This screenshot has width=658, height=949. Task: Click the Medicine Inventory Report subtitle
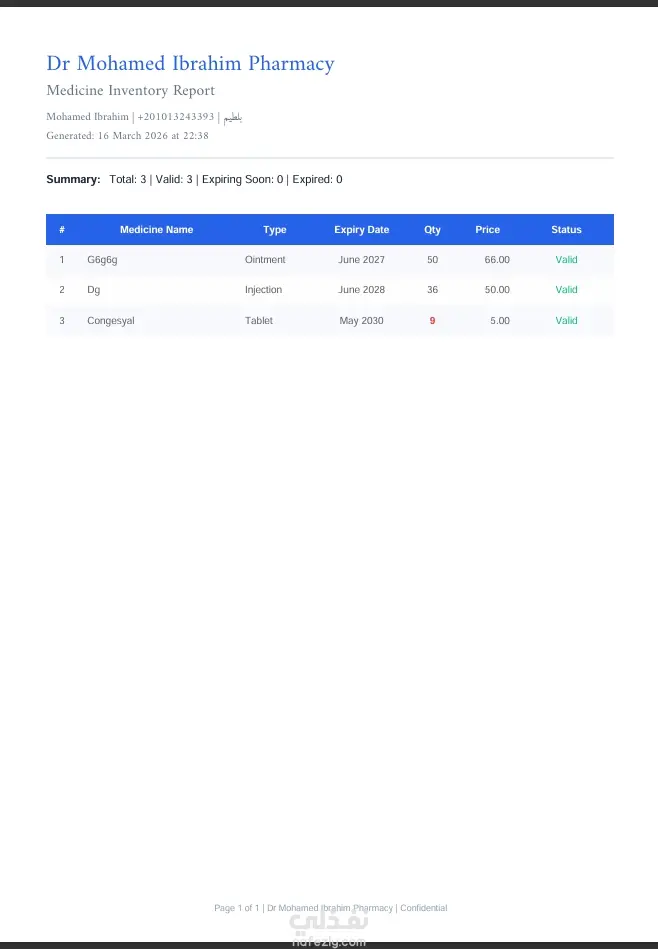(x=130, y=91)
